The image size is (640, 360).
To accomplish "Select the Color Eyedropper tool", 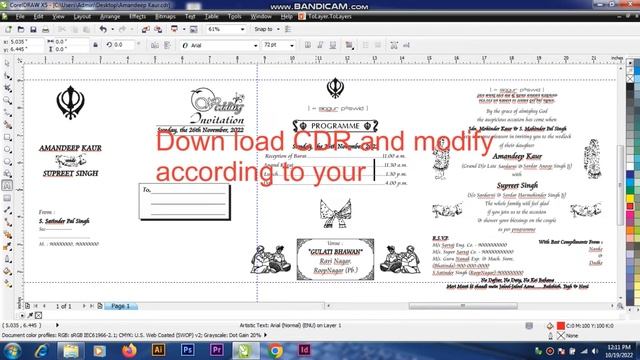I will pos(7,247).
